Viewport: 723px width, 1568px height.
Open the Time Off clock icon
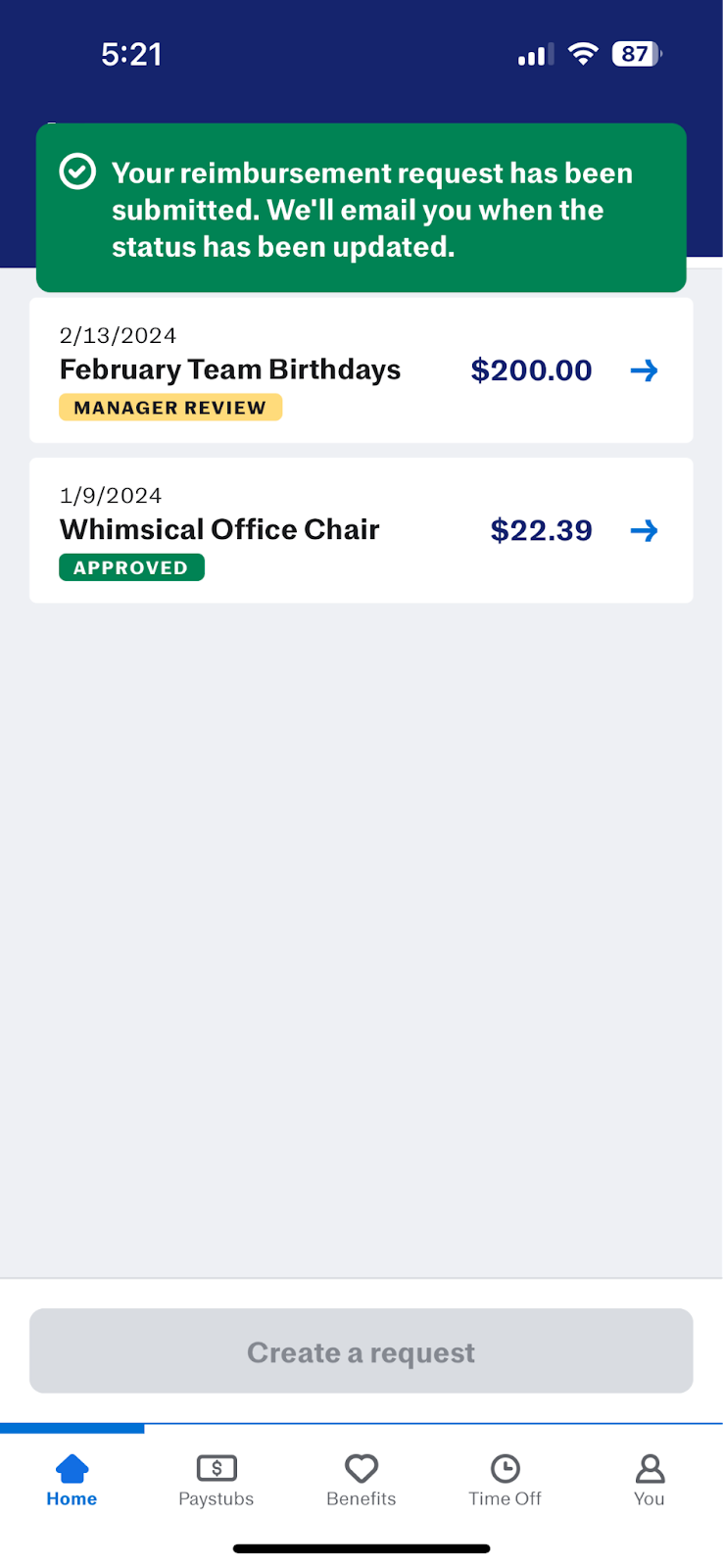(505, 1468)
